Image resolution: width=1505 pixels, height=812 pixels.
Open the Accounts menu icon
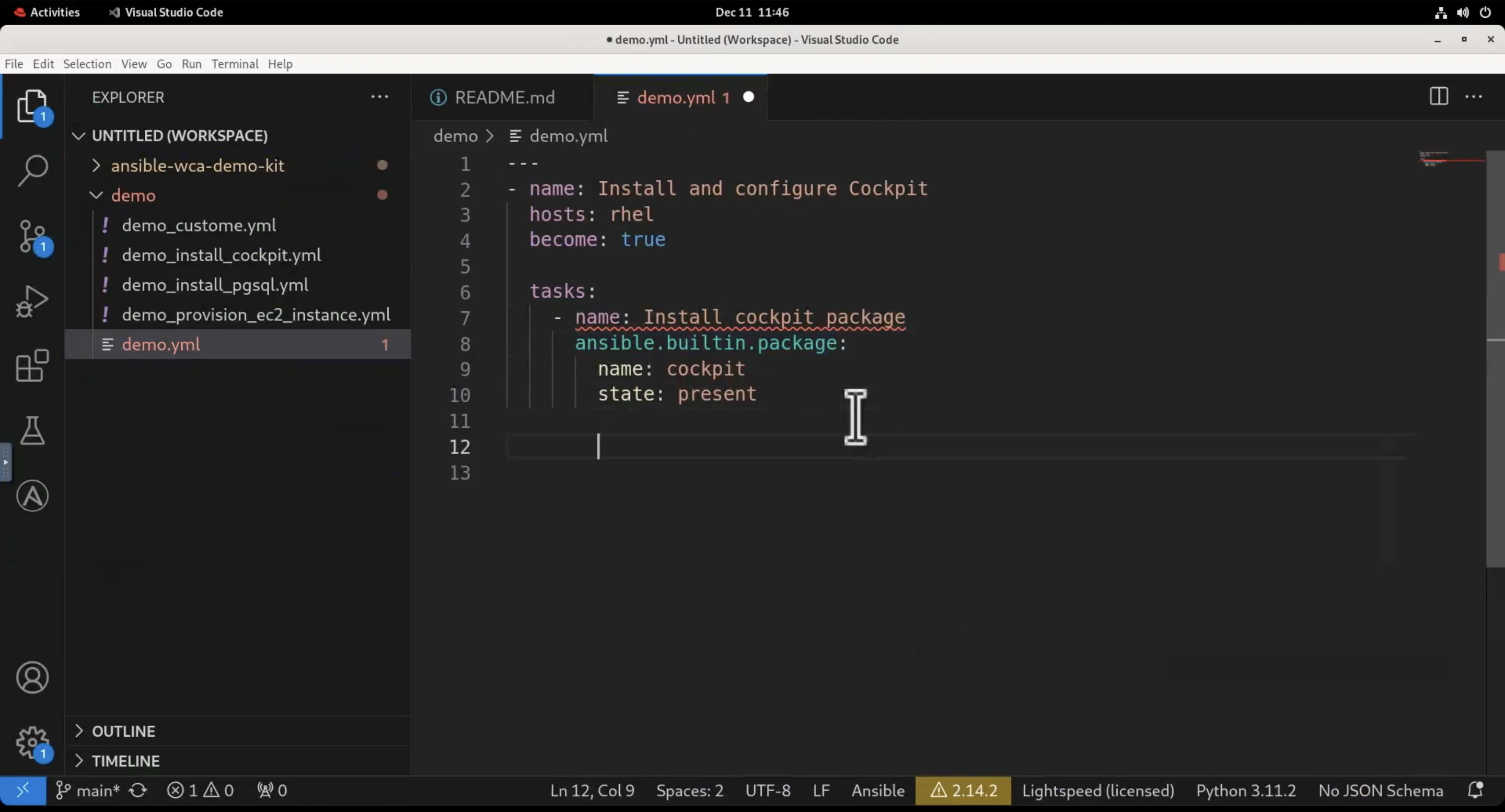[32, 678]
